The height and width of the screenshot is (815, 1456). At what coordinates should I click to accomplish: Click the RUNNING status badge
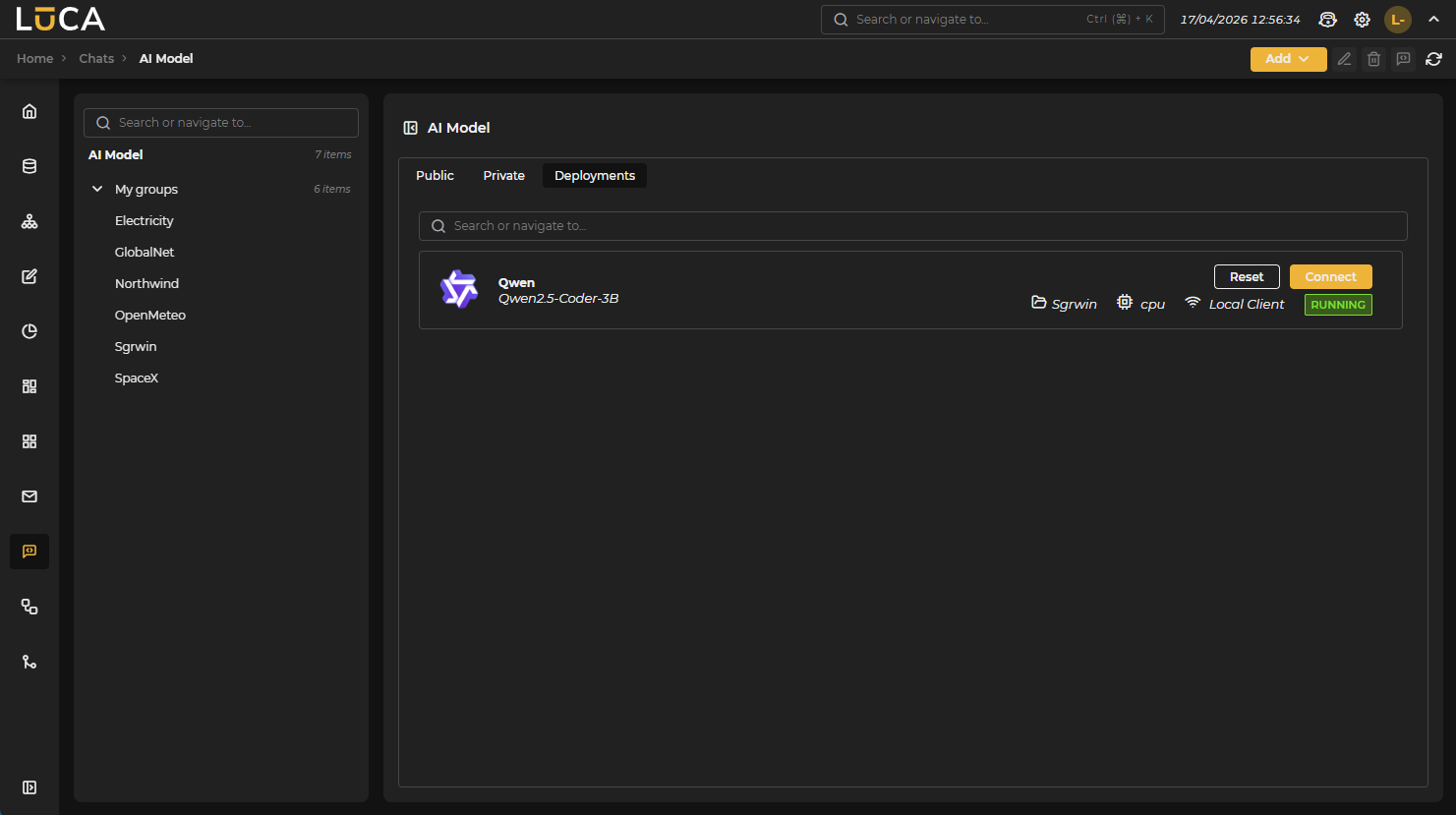pos(1338,305)
